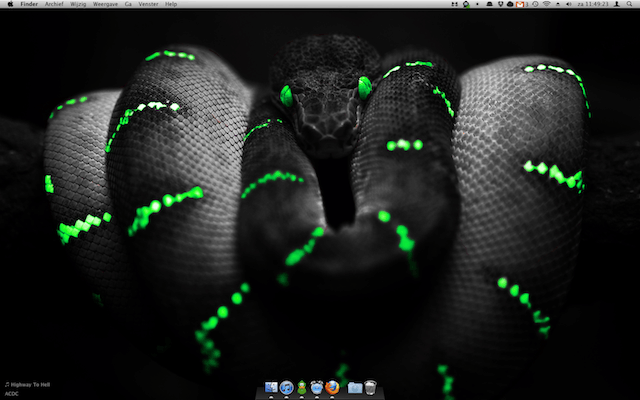640x400 pixels.
Task: Open the Venster menu
Action: click(149, 4)
